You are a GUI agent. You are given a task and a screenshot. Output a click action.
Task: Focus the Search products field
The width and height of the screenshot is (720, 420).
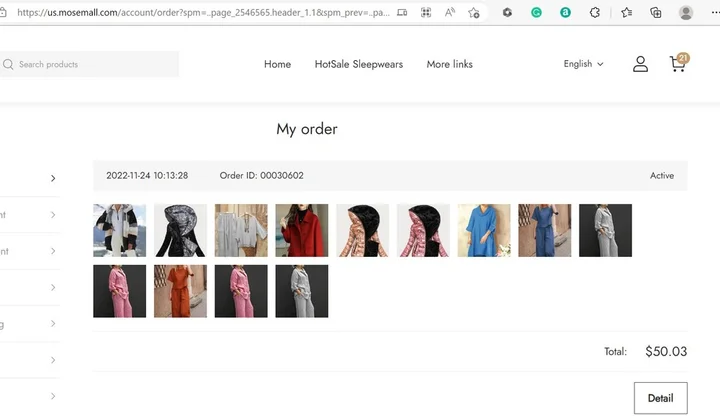[90, 64]
